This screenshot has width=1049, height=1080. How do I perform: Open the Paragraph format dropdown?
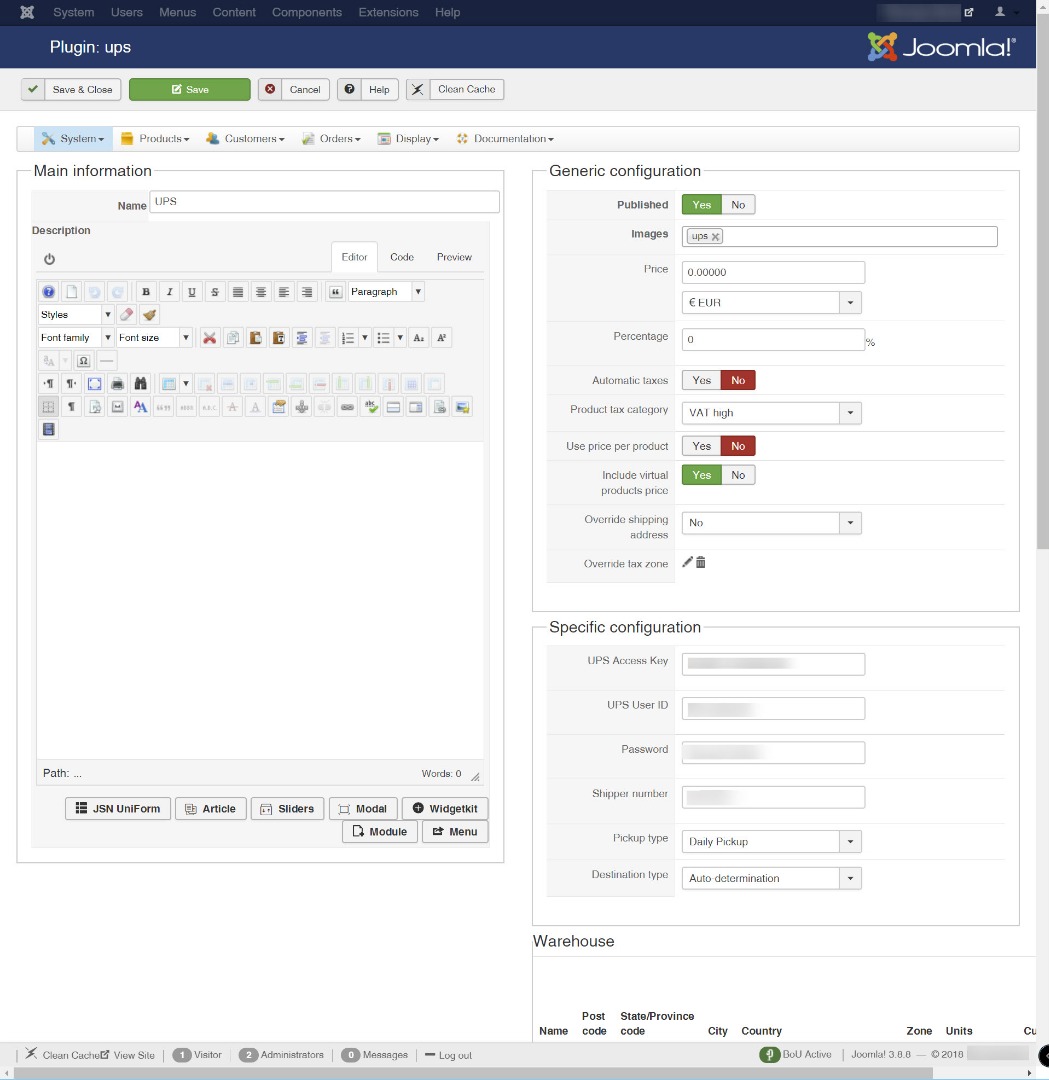point(386,292)
